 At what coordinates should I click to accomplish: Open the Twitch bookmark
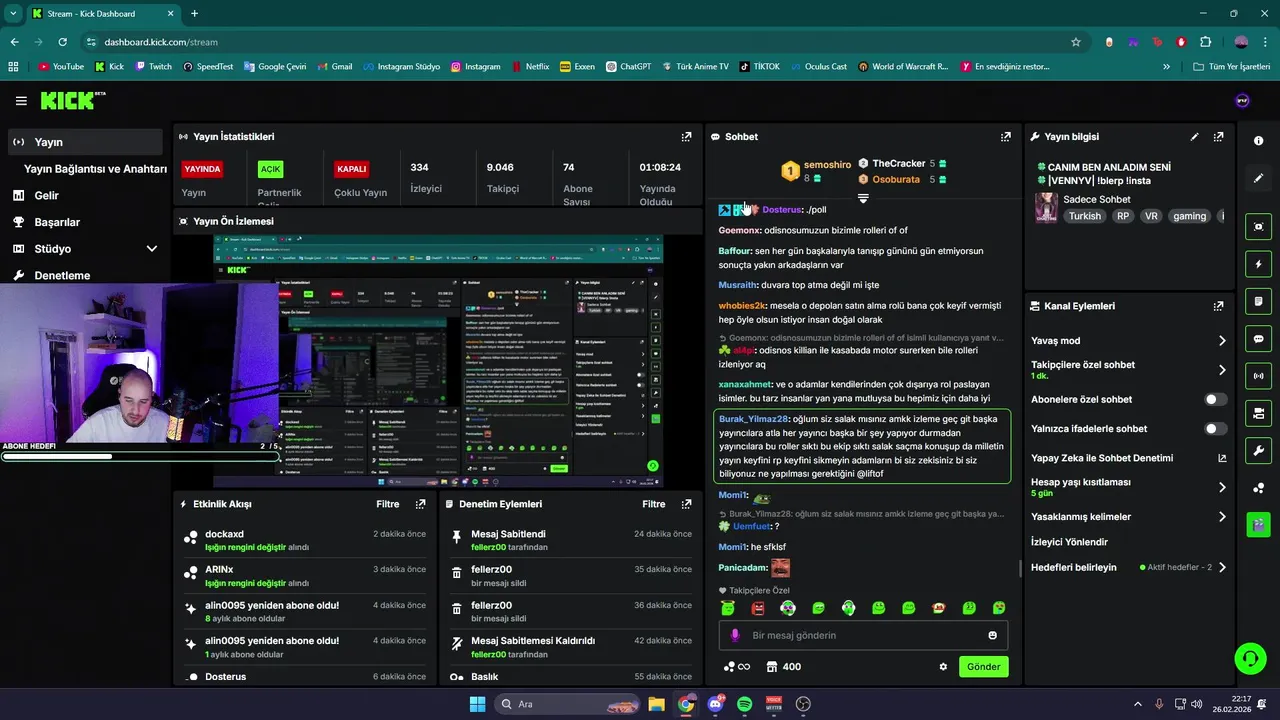(x=152, y=67)
